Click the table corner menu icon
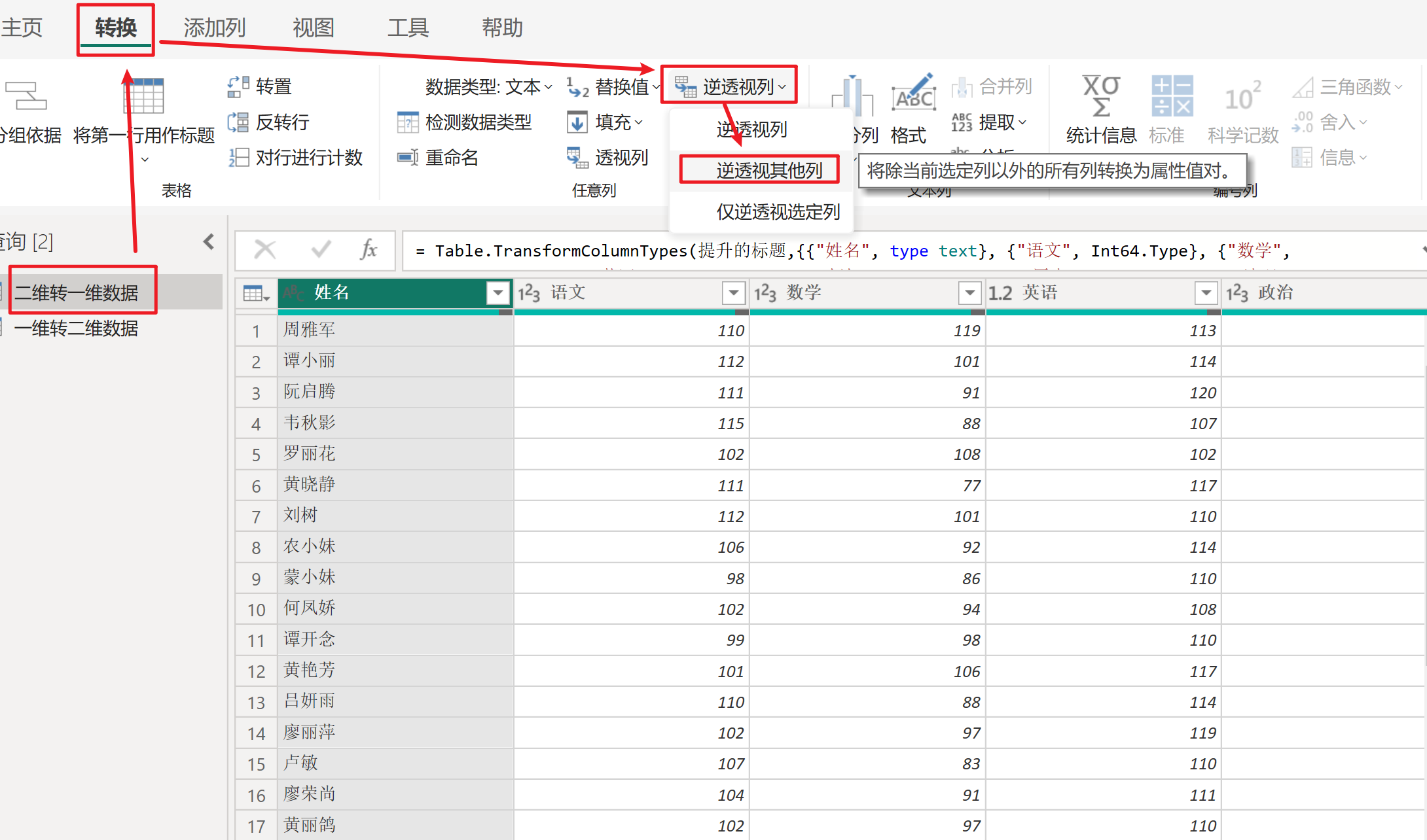This screenshot has height=840, width=1427. [256, 294]
